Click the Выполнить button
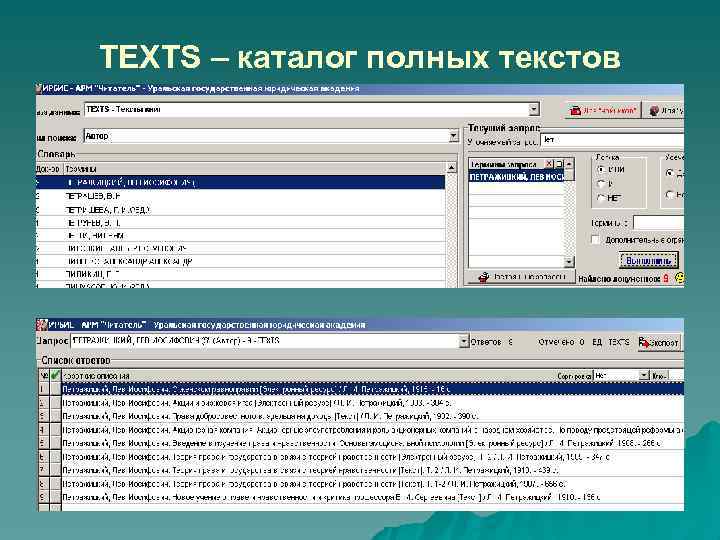 648,261
